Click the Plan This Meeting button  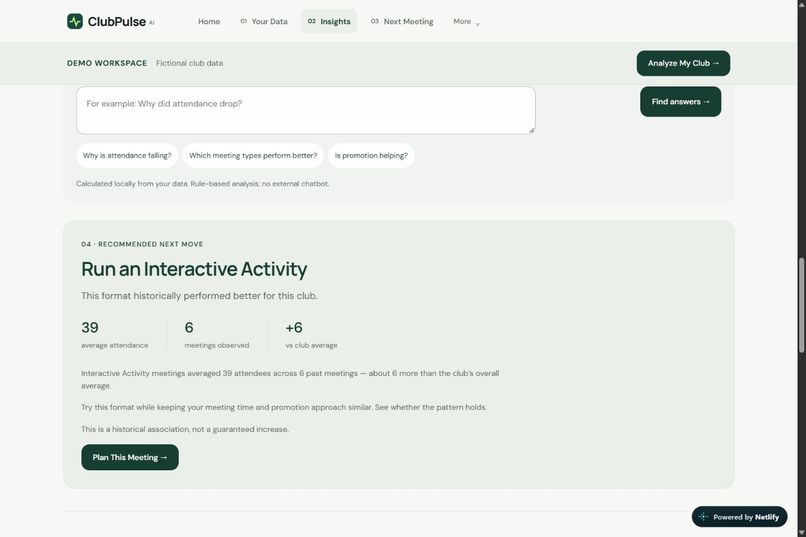[130, 457]
